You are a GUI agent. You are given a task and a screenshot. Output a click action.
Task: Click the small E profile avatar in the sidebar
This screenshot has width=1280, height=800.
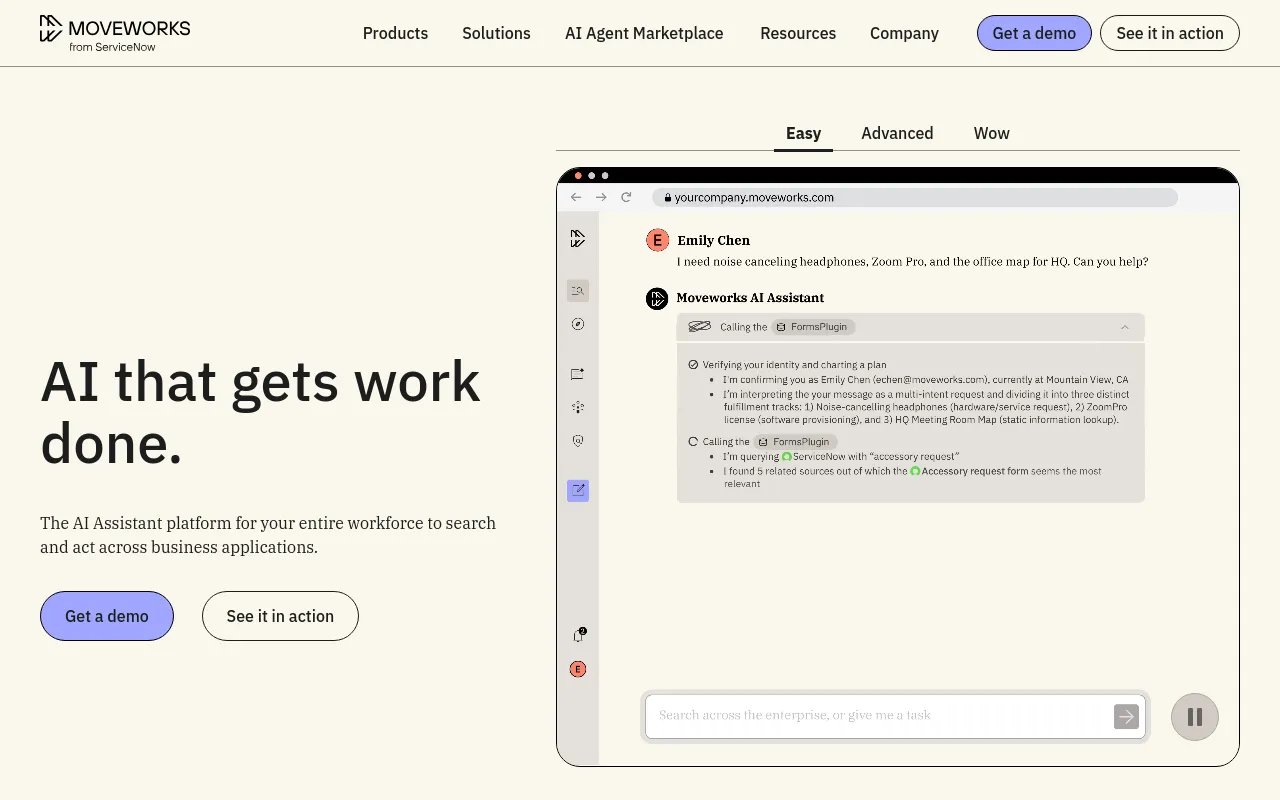tap(578, 669)
